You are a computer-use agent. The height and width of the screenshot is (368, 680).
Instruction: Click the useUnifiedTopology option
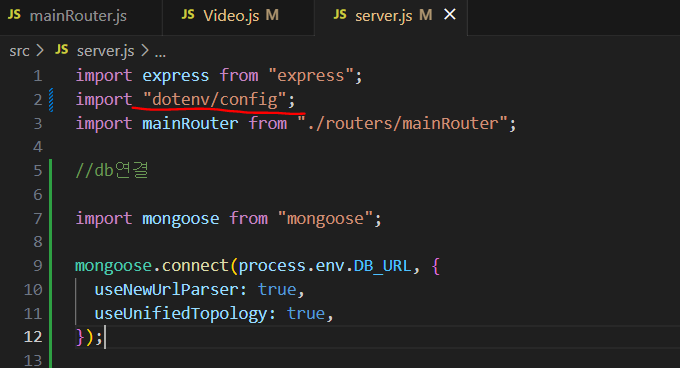(180, 313)
